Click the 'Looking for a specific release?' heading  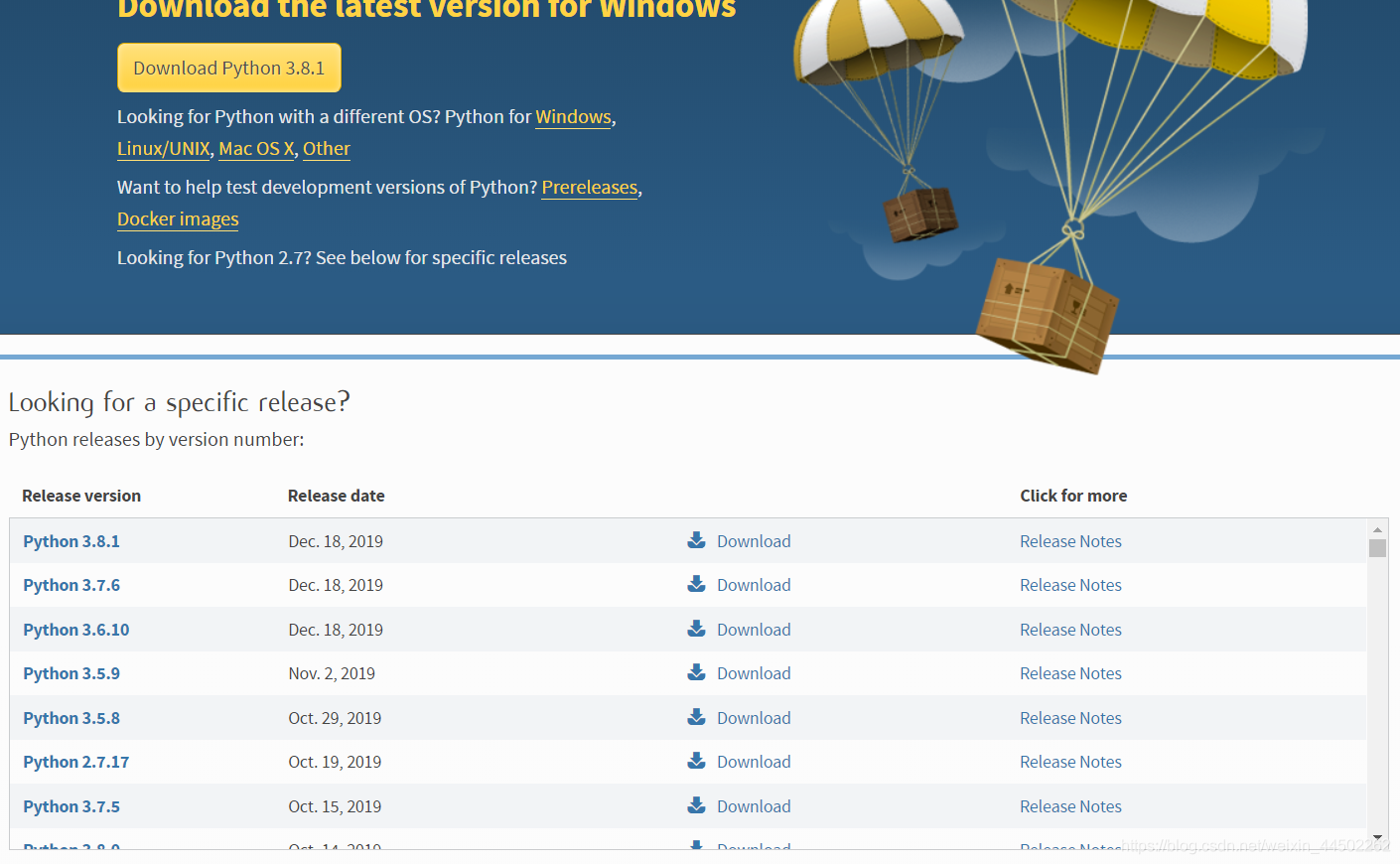pos(179,402)
